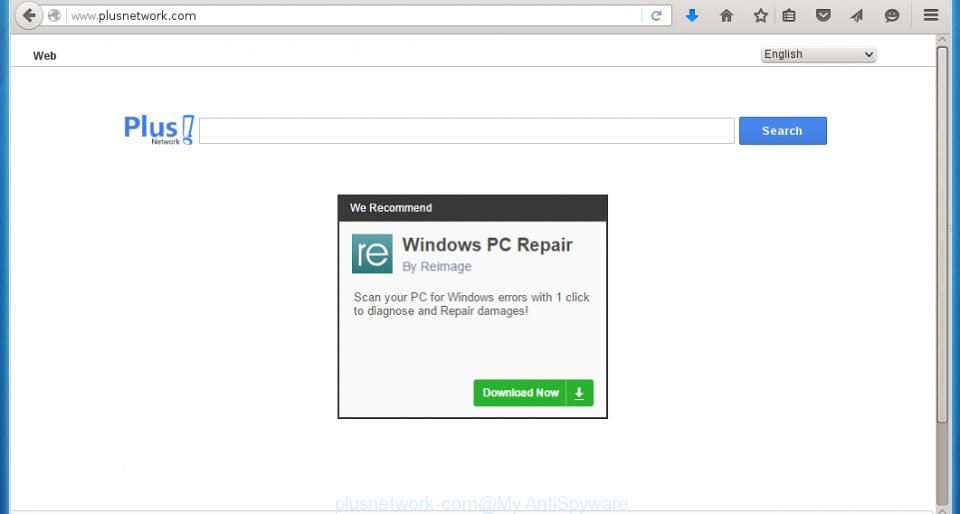Open the Downloads arrow icon
This screenshot has height=514, width=960.
pos(692,16)
